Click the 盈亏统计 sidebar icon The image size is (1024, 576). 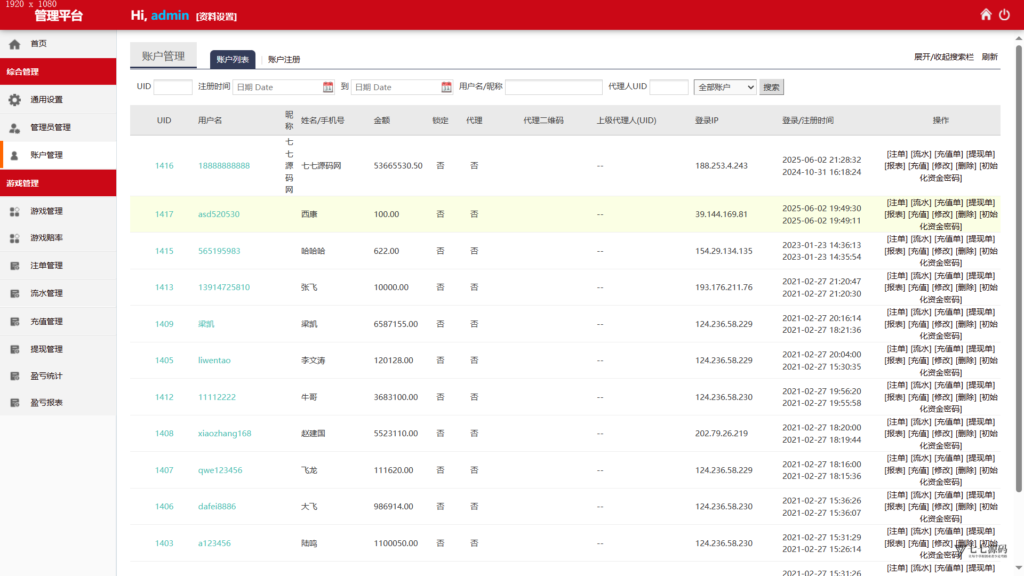coord(14,376)
